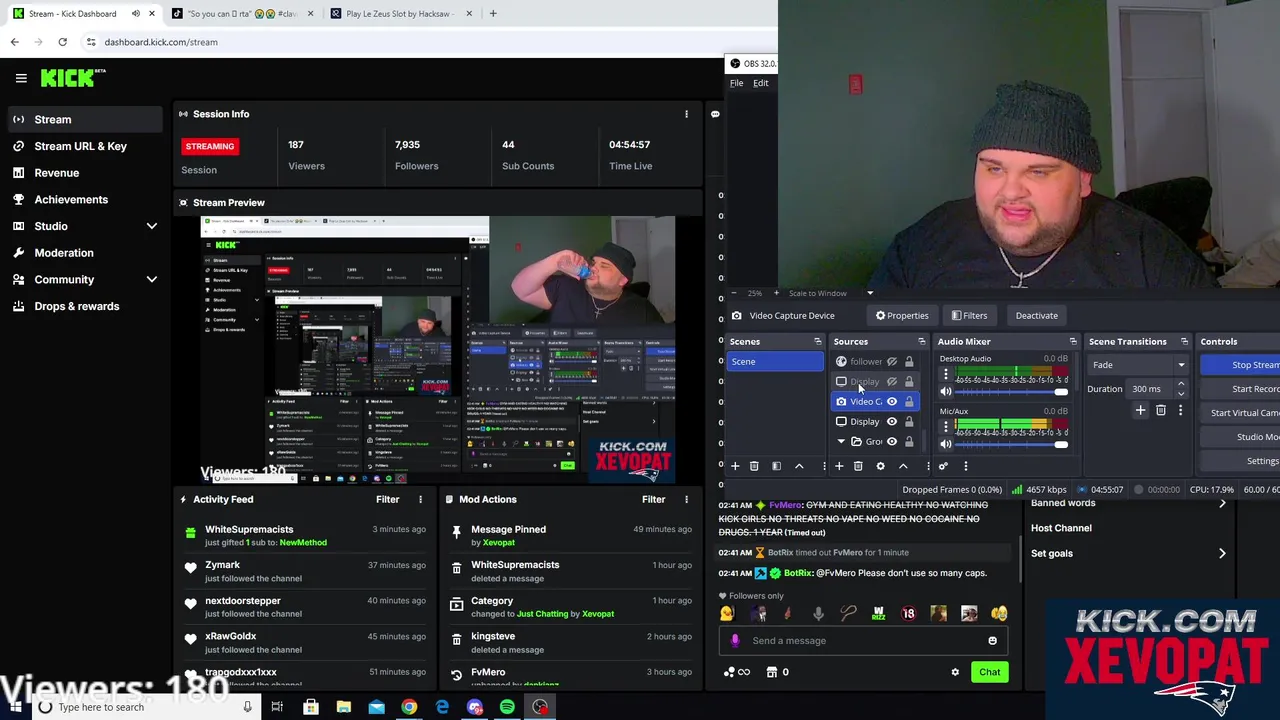This screenshot has width=1280, height=720.
Task: Show the hidden Display source
Action: [892, 382]
